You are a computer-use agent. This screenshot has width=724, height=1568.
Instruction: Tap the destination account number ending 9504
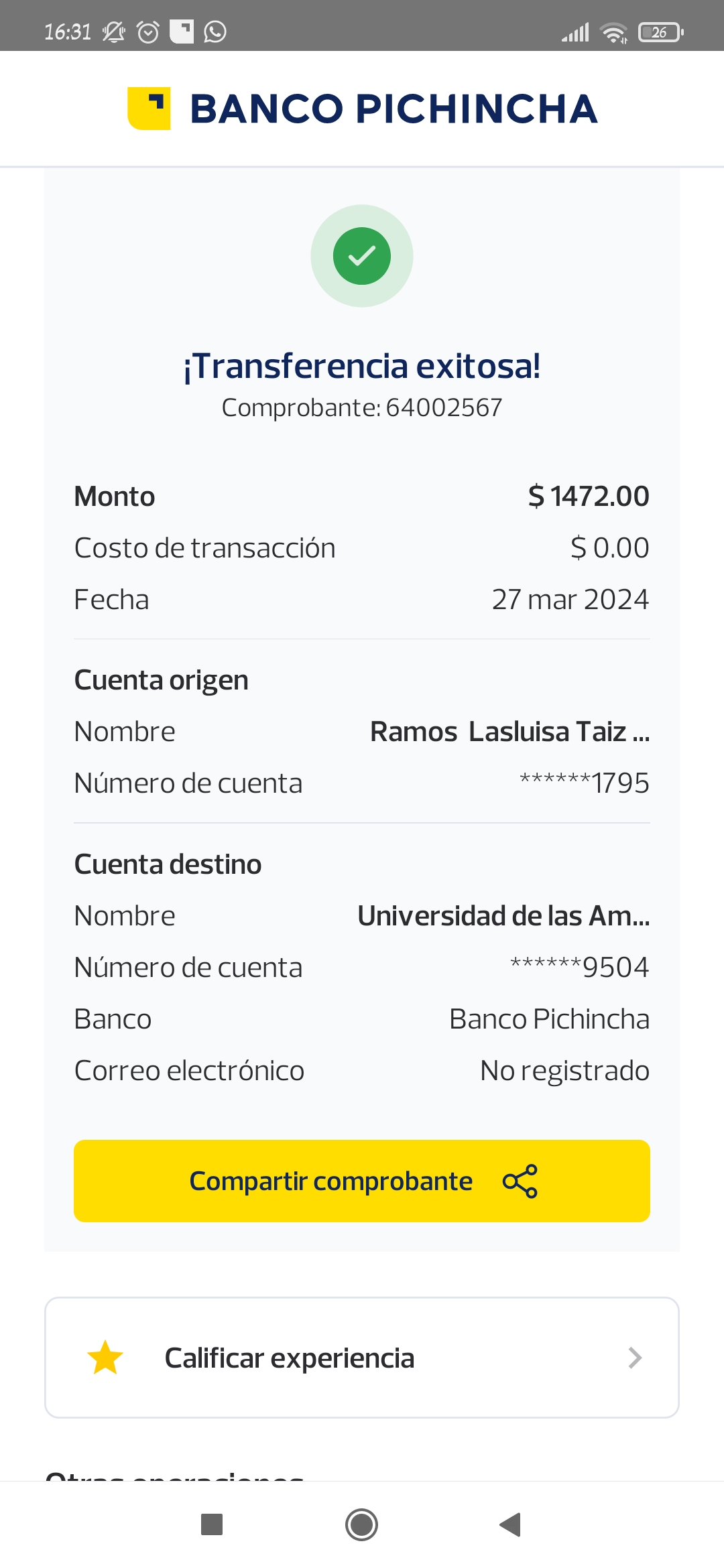[x=580, y=968]
